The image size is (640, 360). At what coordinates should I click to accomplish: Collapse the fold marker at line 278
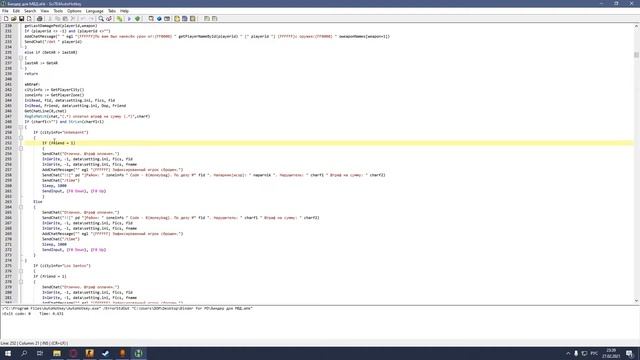[x=21, y=282]
